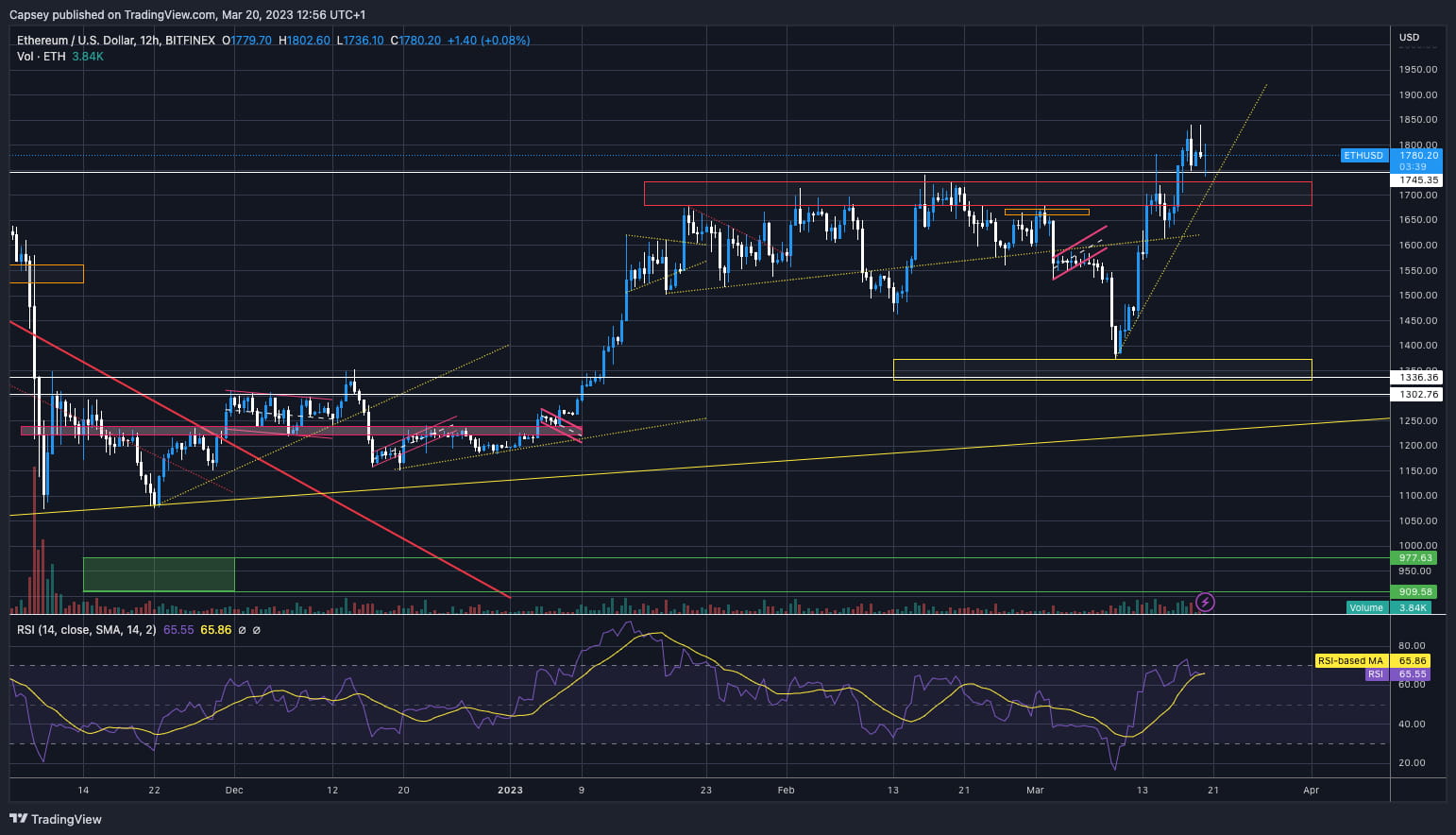Toggle the Vol · ETH indicator legend

41,57
